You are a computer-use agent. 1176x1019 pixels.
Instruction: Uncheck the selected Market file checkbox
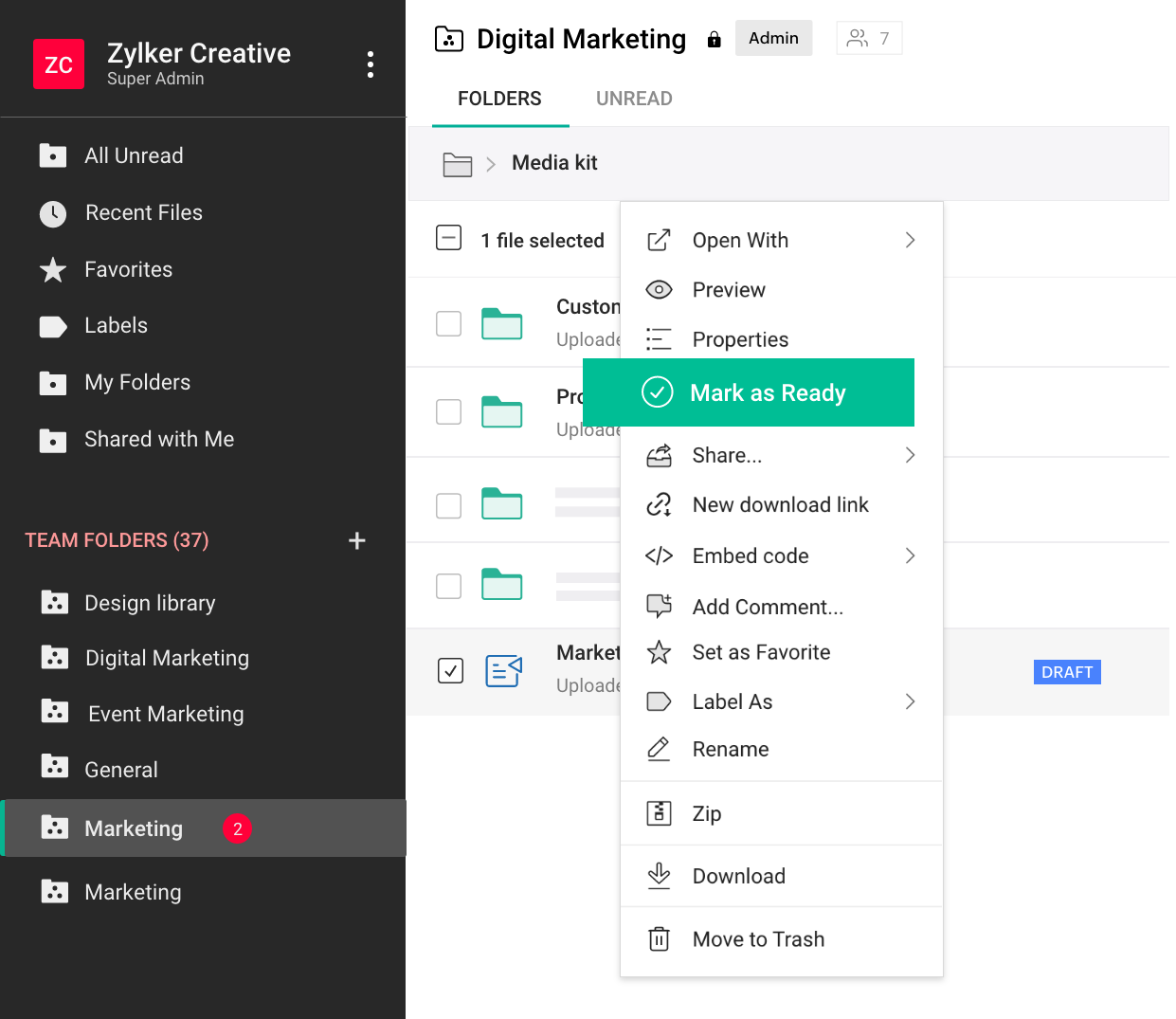[450, 671]
